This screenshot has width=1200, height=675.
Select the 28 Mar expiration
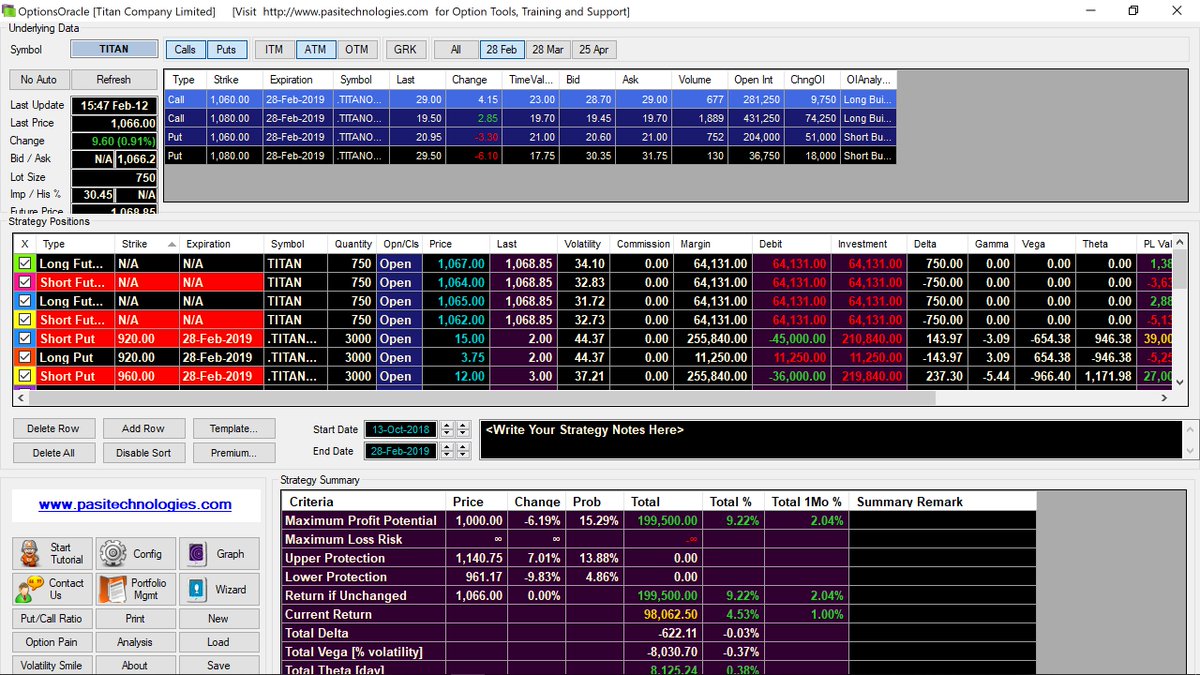tap(547, 49)
